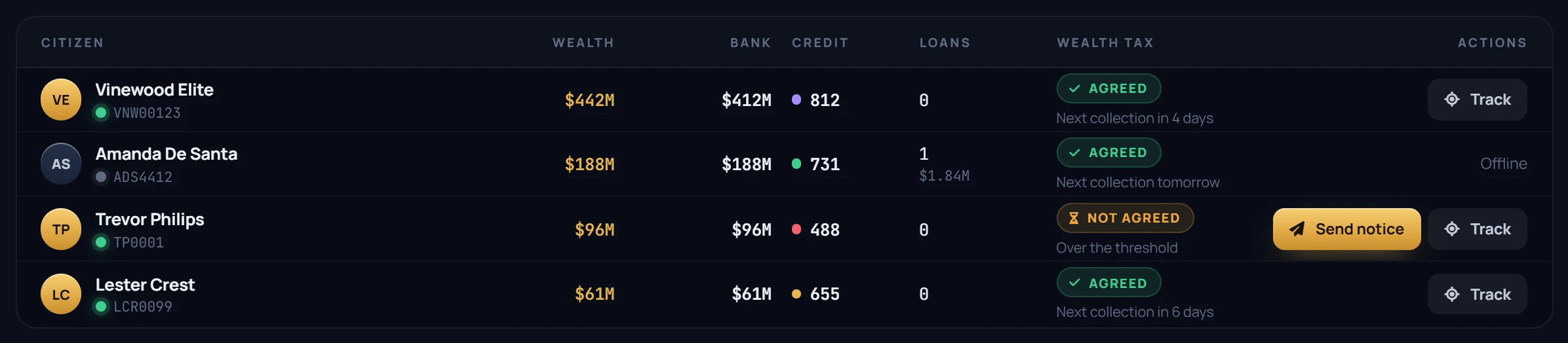Click the purple credit dot beside 812
1568x343 pixels.
pyautogui.click(x=796, y=99)
